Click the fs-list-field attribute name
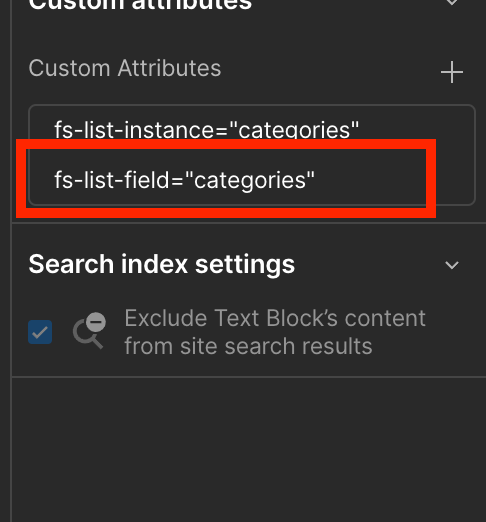486x522 pixels. (112, 180)
